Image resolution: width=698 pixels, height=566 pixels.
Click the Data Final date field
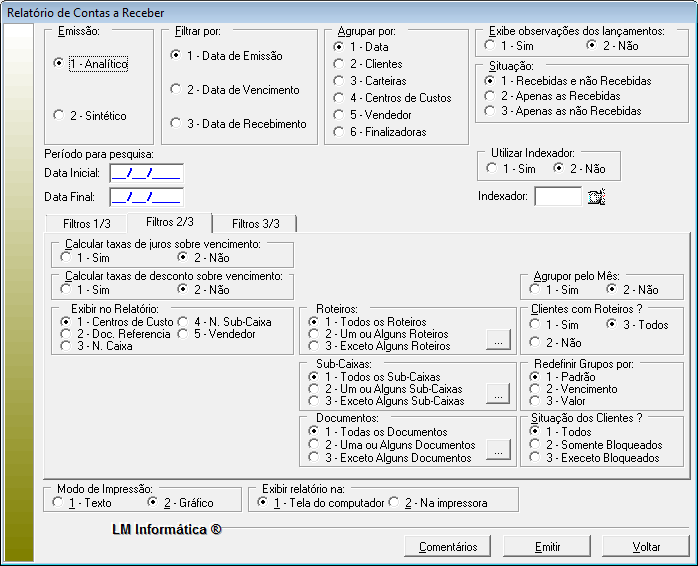point(146,197)
